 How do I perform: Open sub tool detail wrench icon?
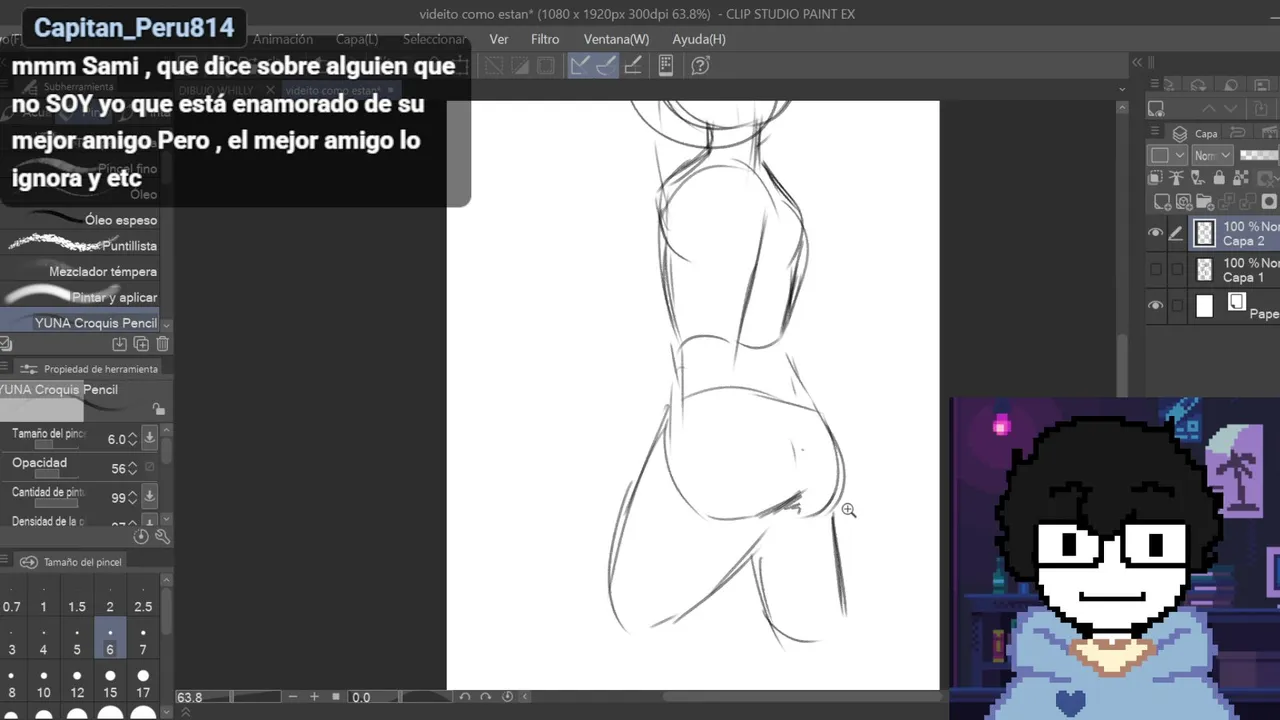pyautogui.click(x=162, y=537)
